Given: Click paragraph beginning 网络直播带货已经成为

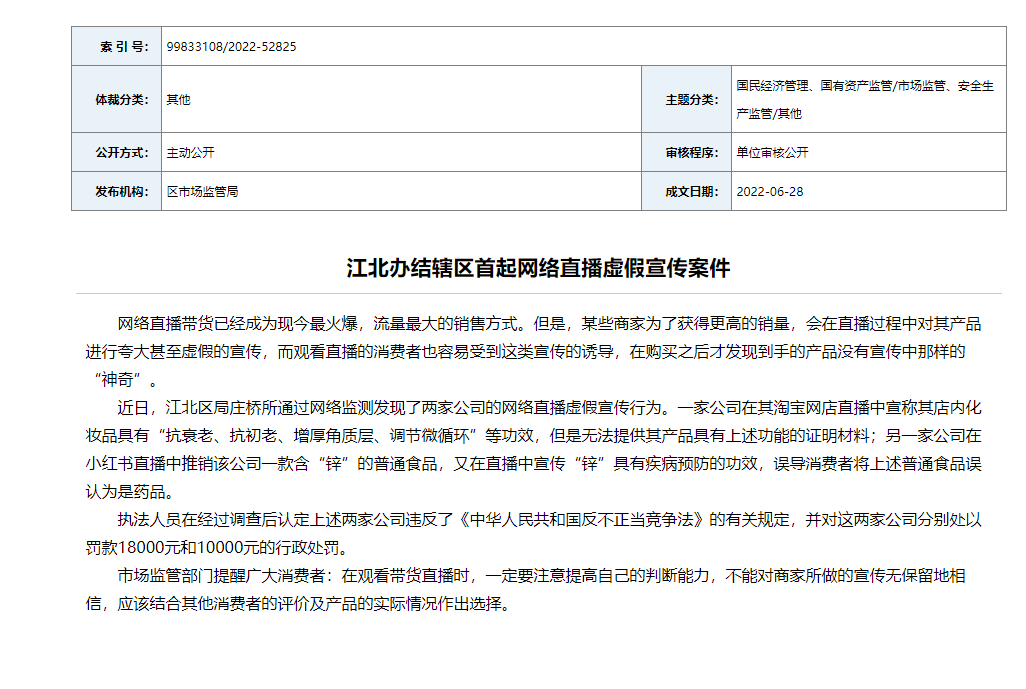Looking at the screenshot, I should (x=533, y=351).
